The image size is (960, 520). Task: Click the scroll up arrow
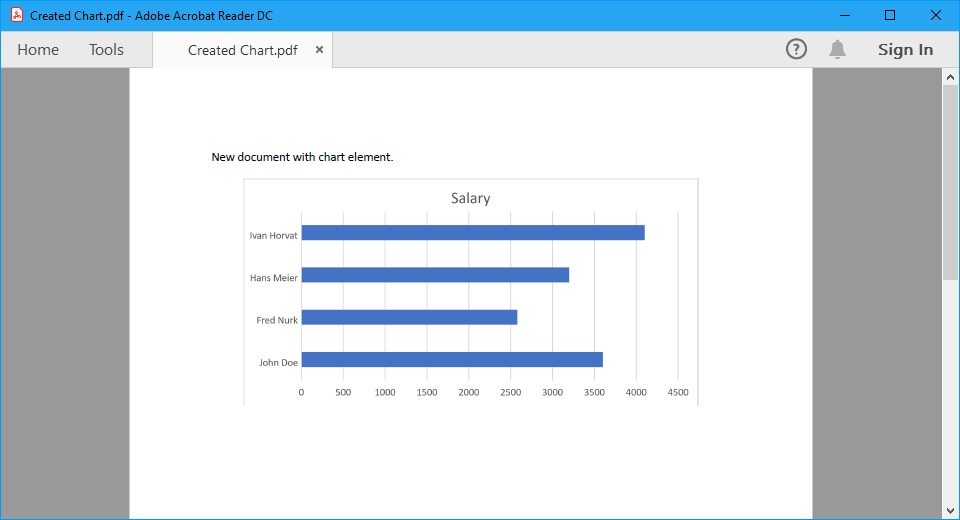point(950,77)
